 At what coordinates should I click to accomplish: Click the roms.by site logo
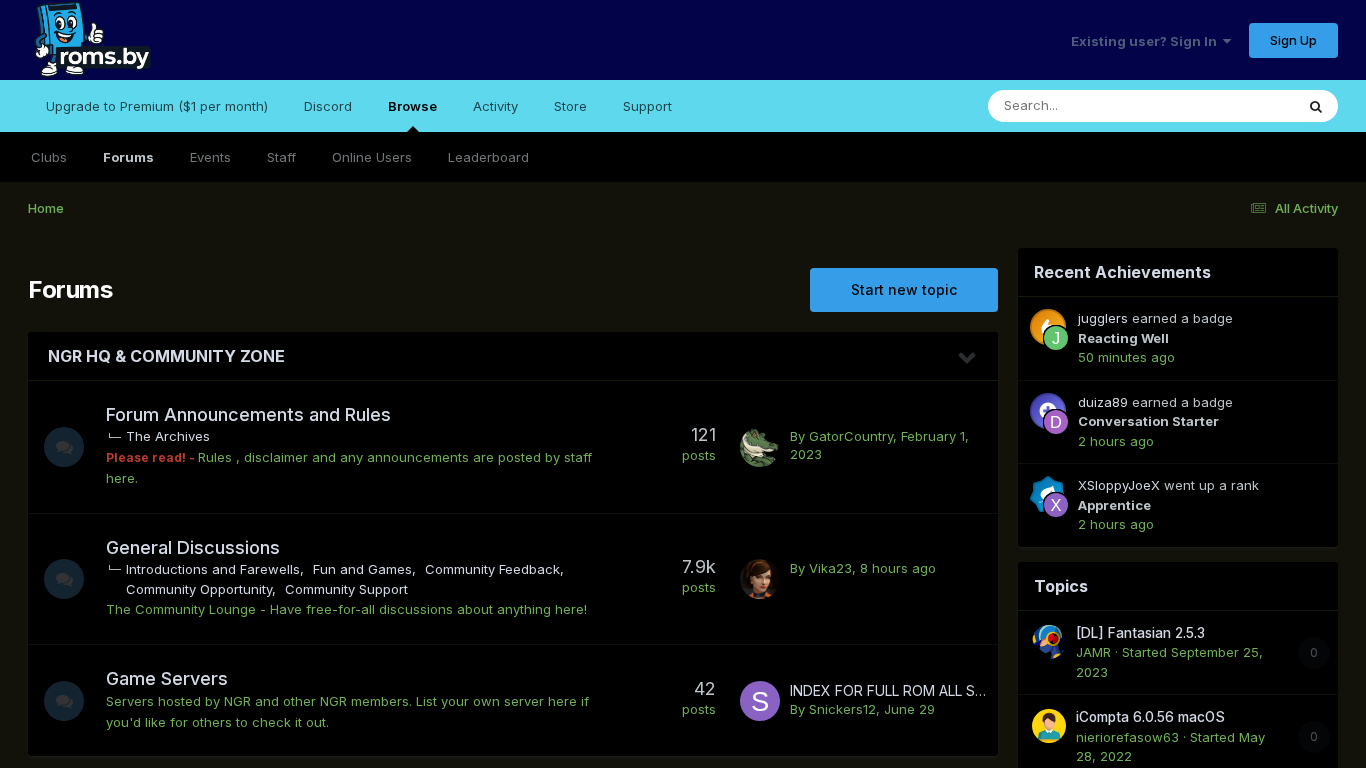click(91, 40)
